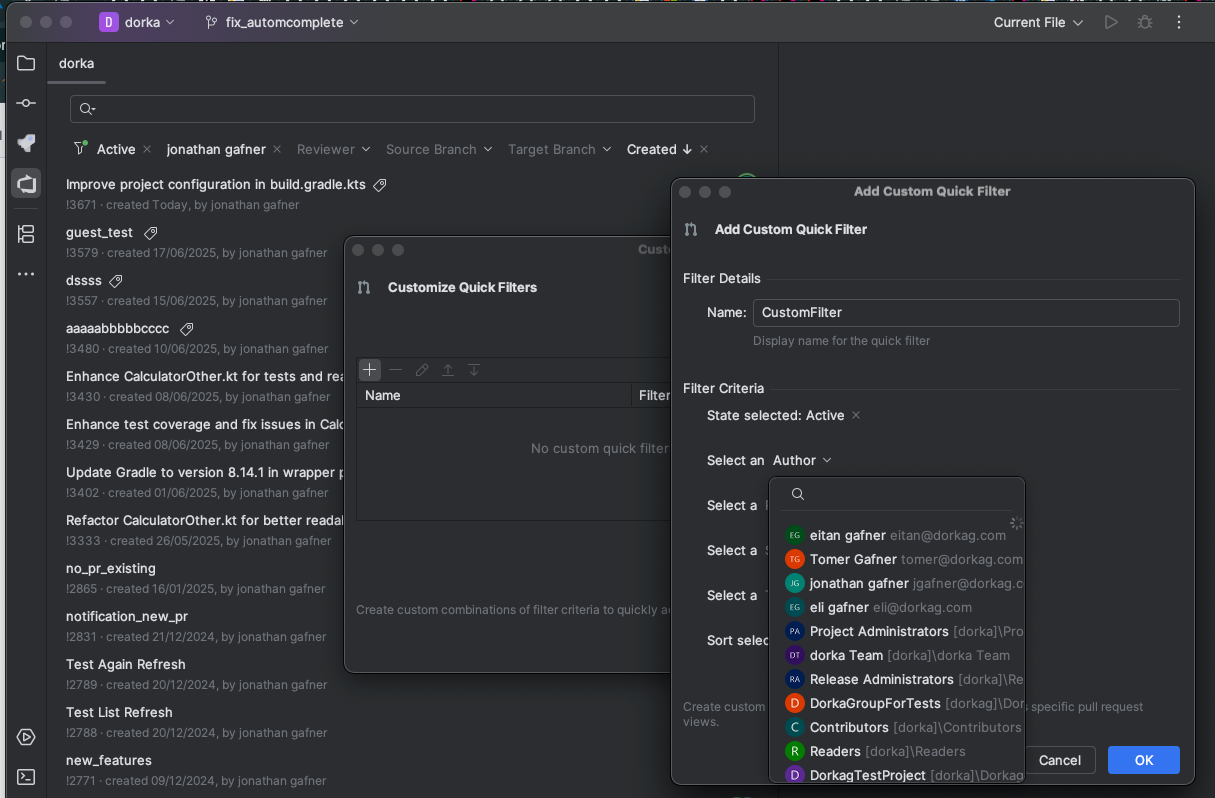The image size is (1215, 798).
Task: Select eitan gafner from author list
Action: 897,535
